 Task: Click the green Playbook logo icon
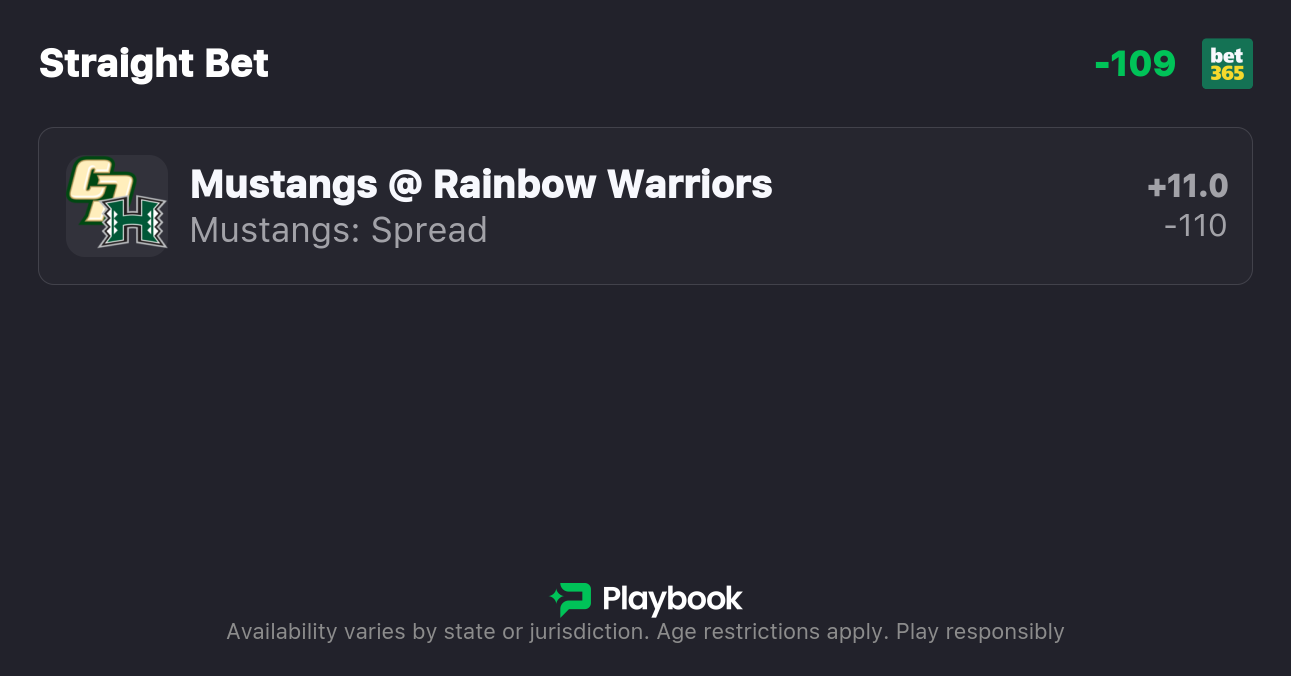coord(570,599)
